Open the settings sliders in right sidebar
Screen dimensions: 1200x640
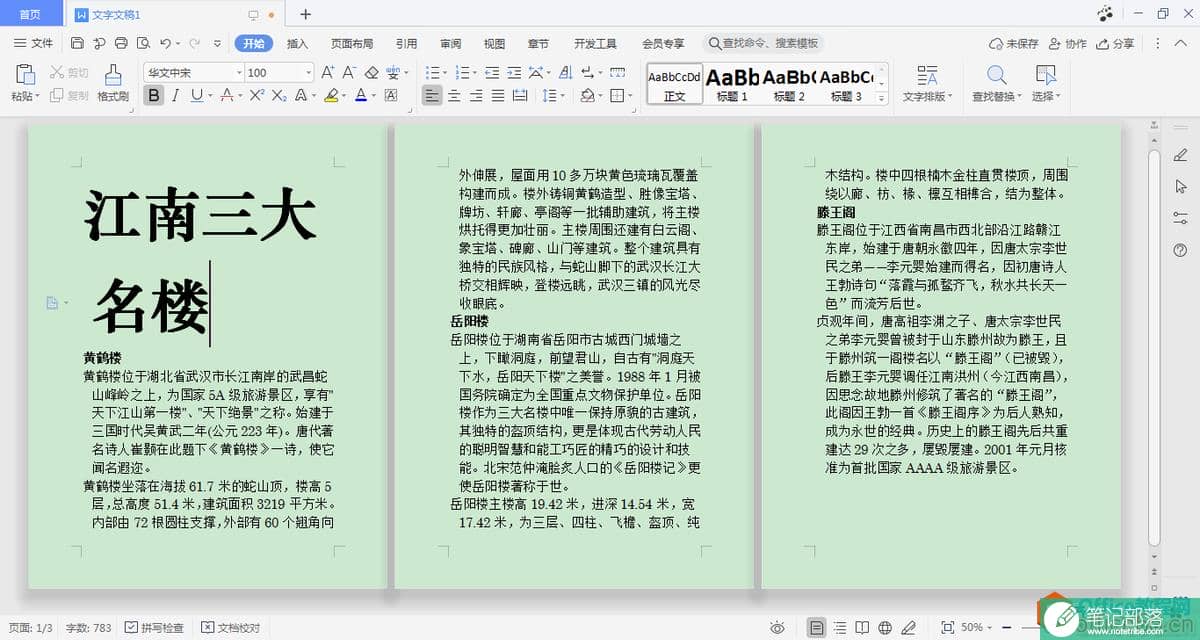(x=1181, y=218)
